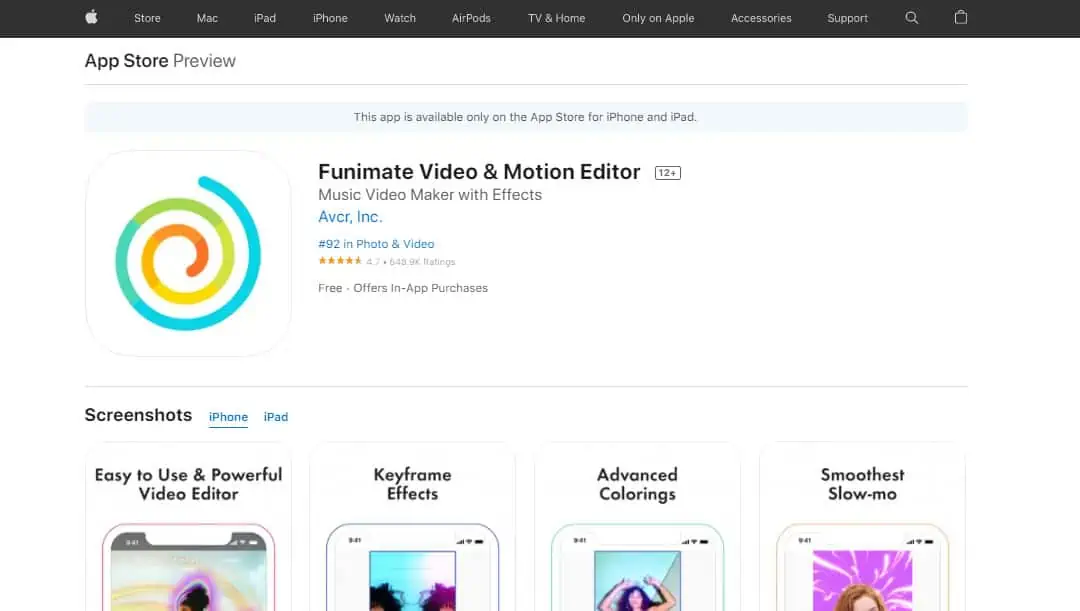Open the AirPods menu
The image size is (1080, 611).
471,19
